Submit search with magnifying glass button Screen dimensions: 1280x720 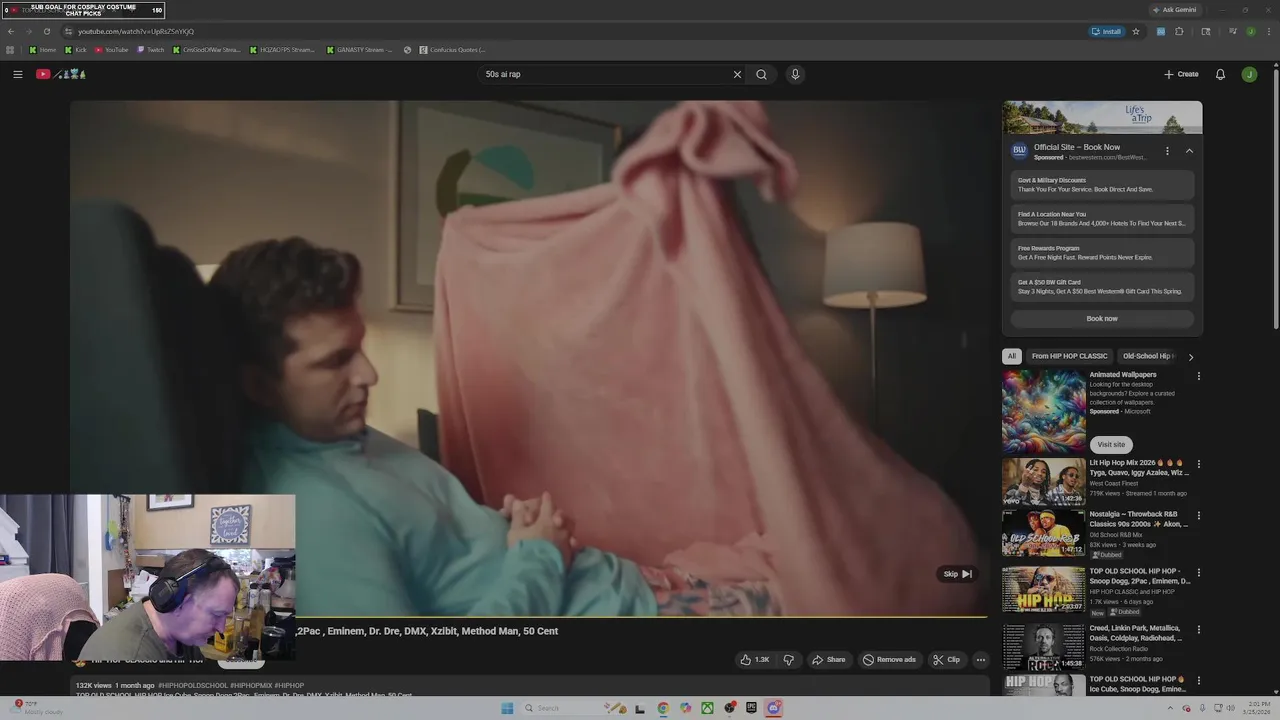761,74
